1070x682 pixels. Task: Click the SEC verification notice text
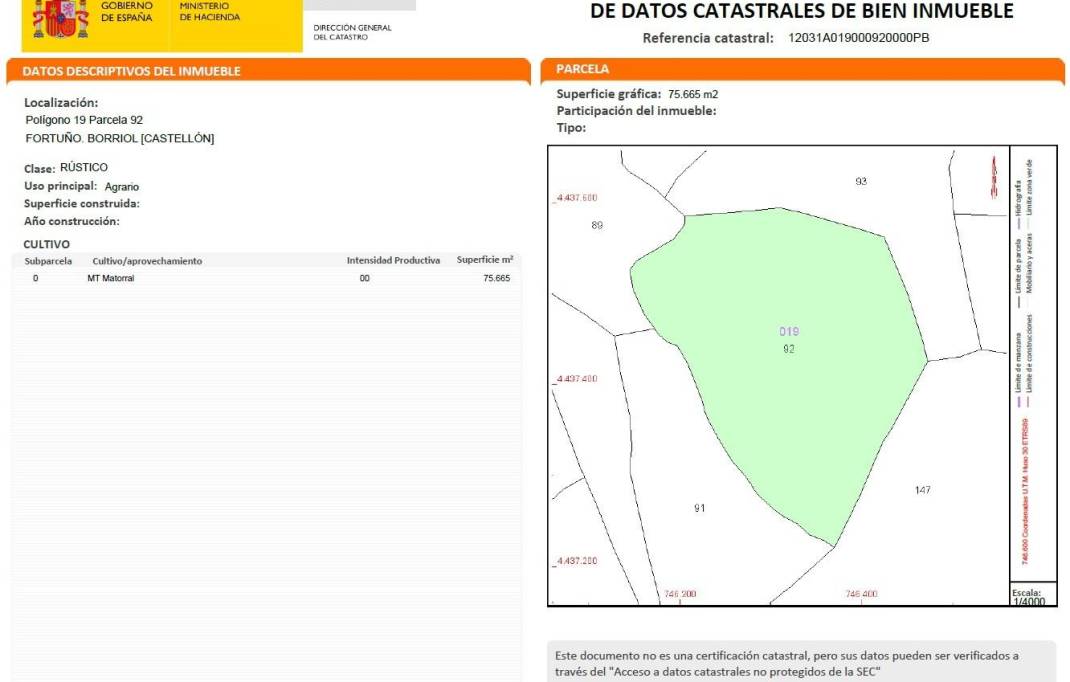[x=786, y=664]
